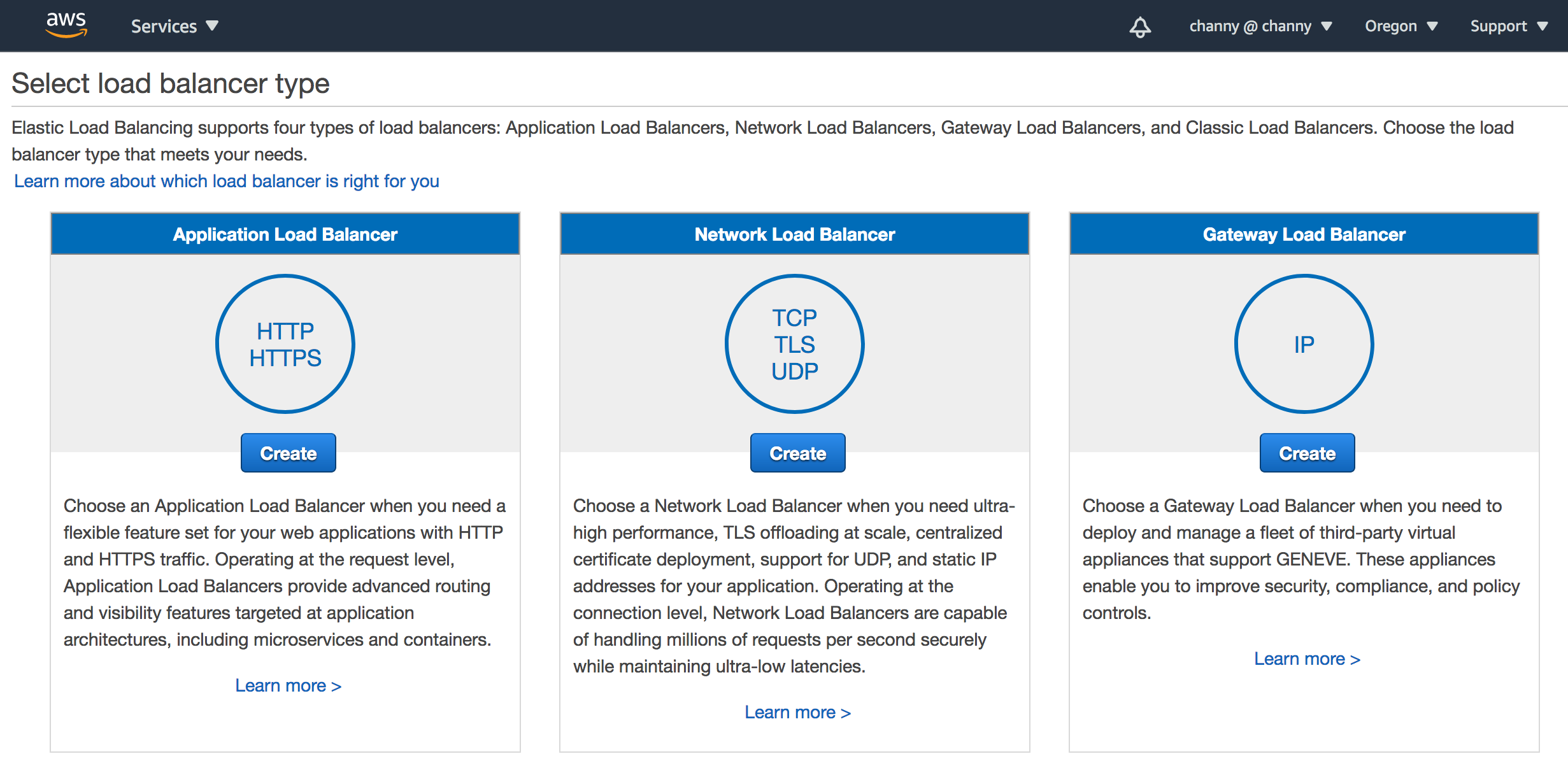Open the channy @ channy account menu

click(1260, 26)
